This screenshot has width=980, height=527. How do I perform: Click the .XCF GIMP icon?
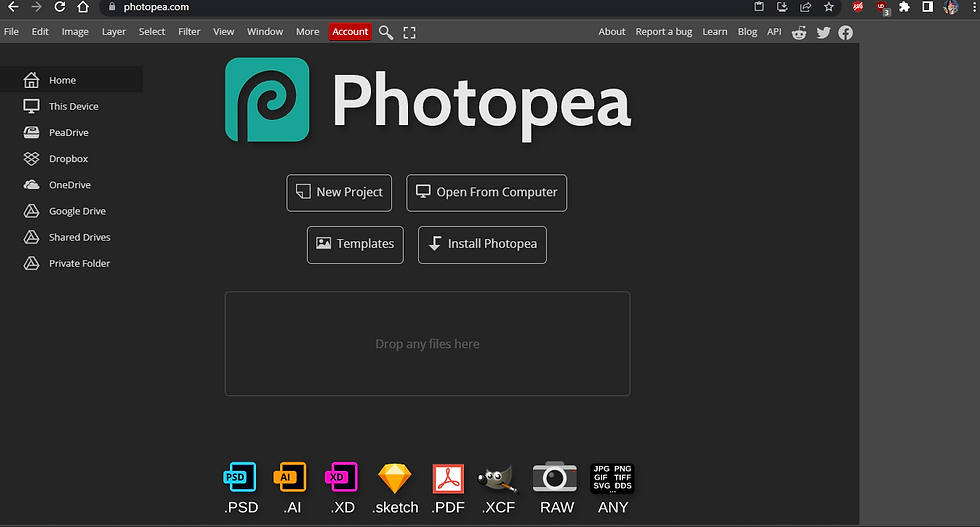[498, 479]
